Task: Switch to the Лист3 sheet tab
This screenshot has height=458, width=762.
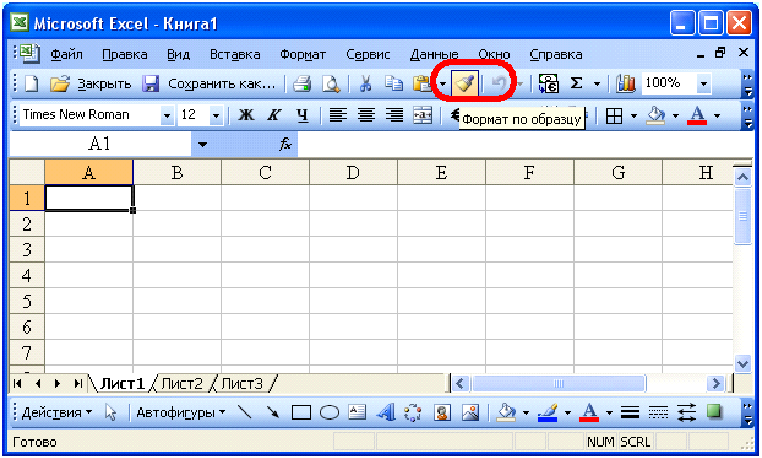Action: pos(242,384)
